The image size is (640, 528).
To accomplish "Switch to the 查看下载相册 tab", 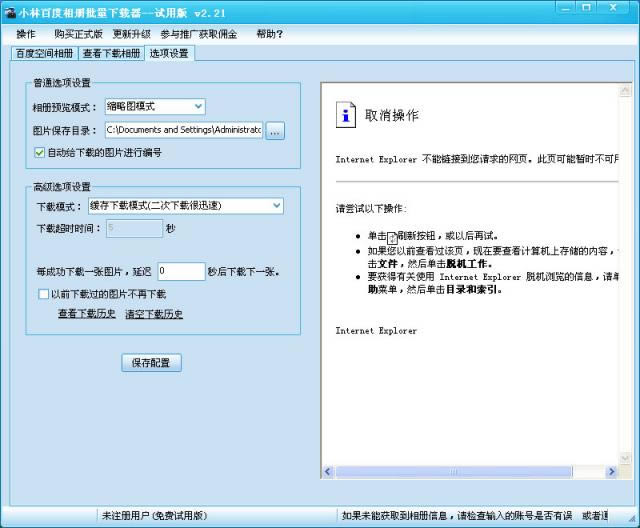I will click(111, 53).
